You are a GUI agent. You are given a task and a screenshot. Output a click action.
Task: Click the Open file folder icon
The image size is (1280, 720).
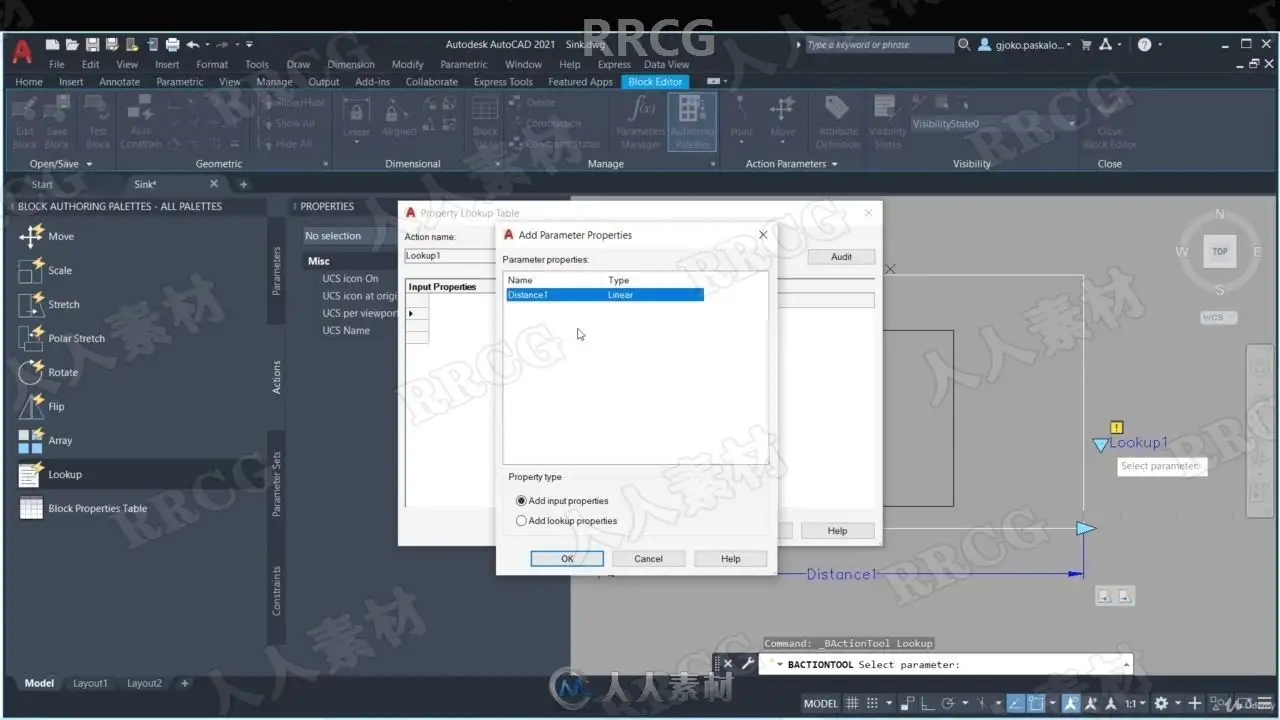(72, 44)
